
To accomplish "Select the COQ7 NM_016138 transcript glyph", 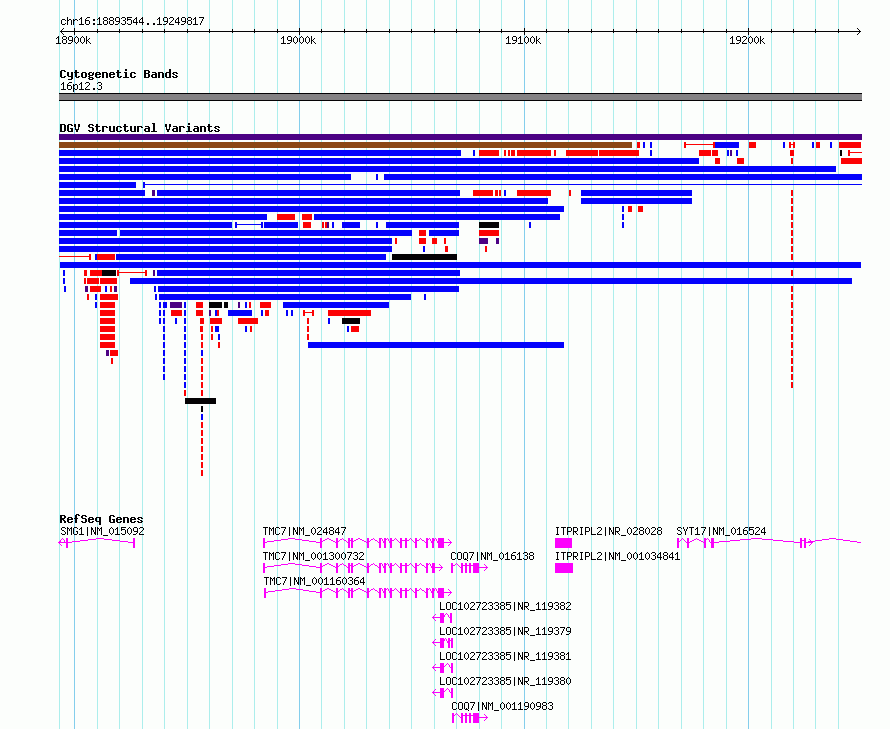I will pos(469,568).
